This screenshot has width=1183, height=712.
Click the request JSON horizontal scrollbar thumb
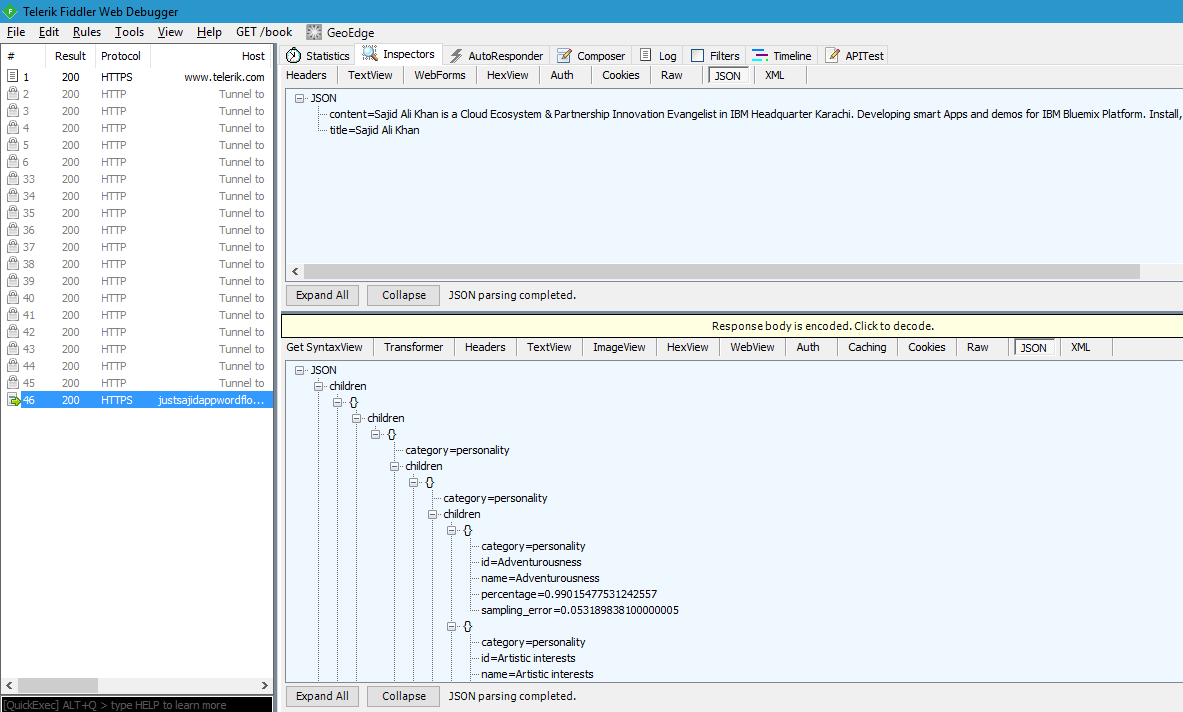[721, 272]
